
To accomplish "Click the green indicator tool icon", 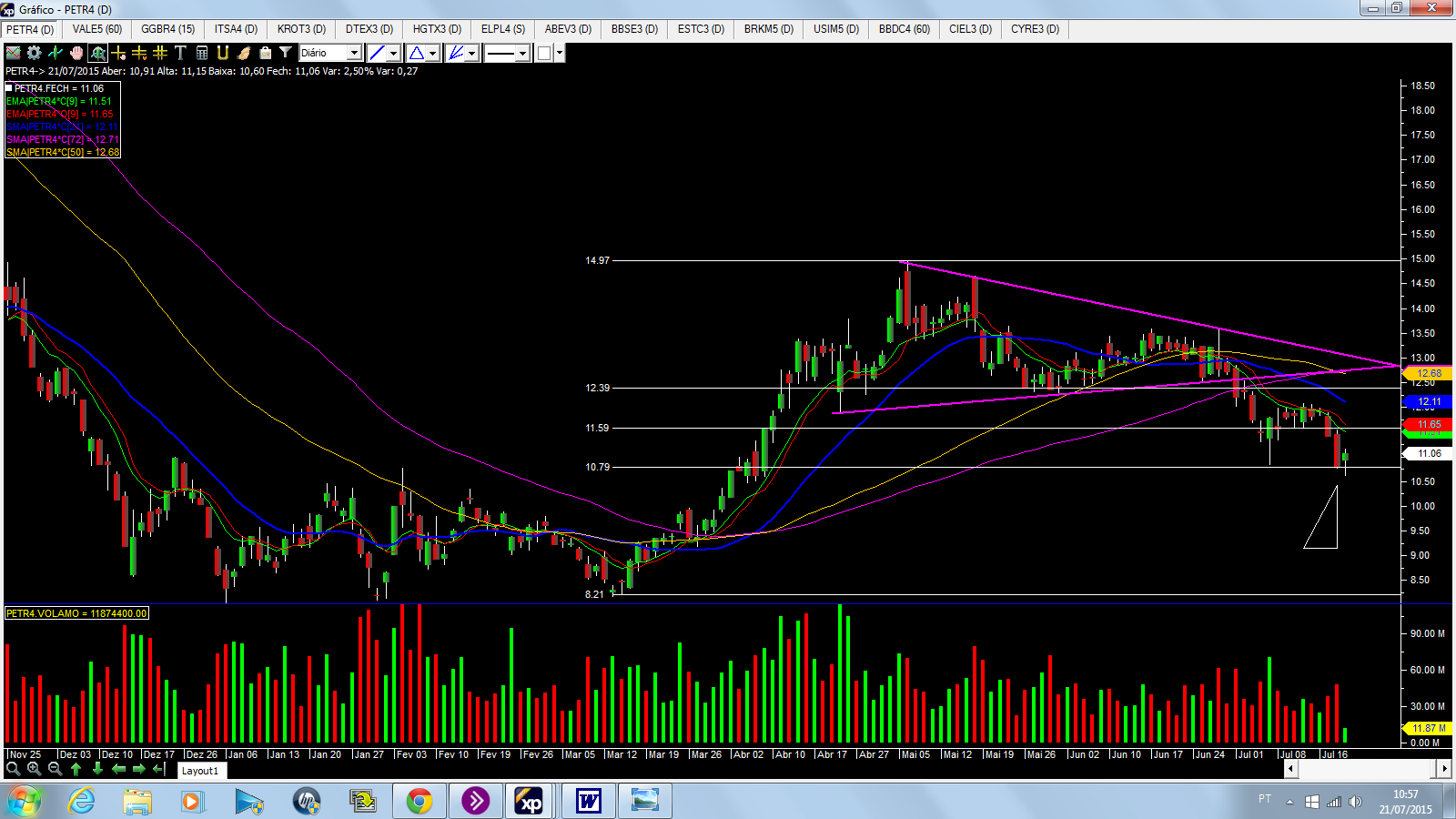I will 56,53.
